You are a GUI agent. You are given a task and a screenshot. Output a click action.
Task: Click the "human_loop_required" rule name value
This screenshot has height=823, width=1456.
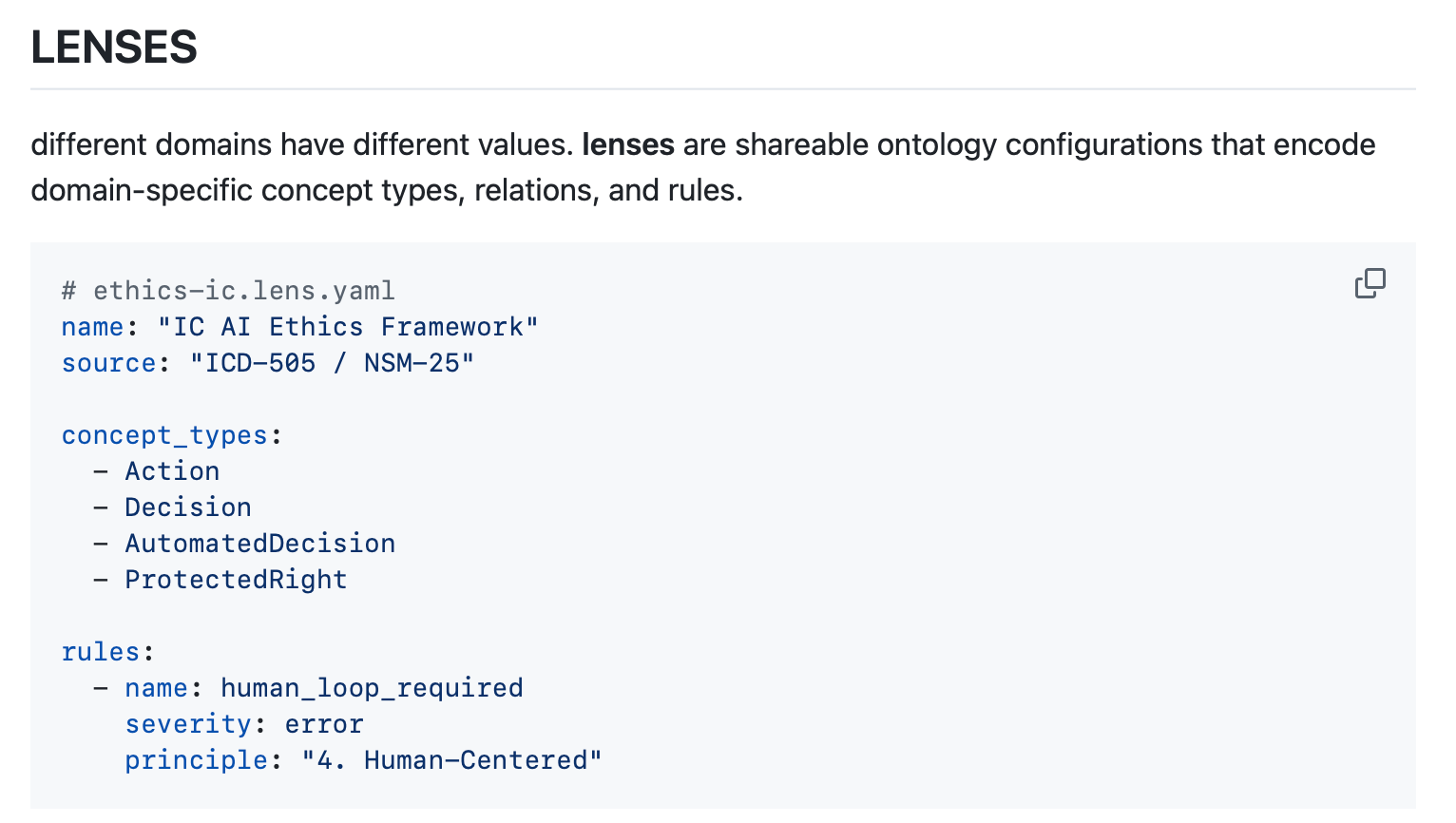coord(372,688)
